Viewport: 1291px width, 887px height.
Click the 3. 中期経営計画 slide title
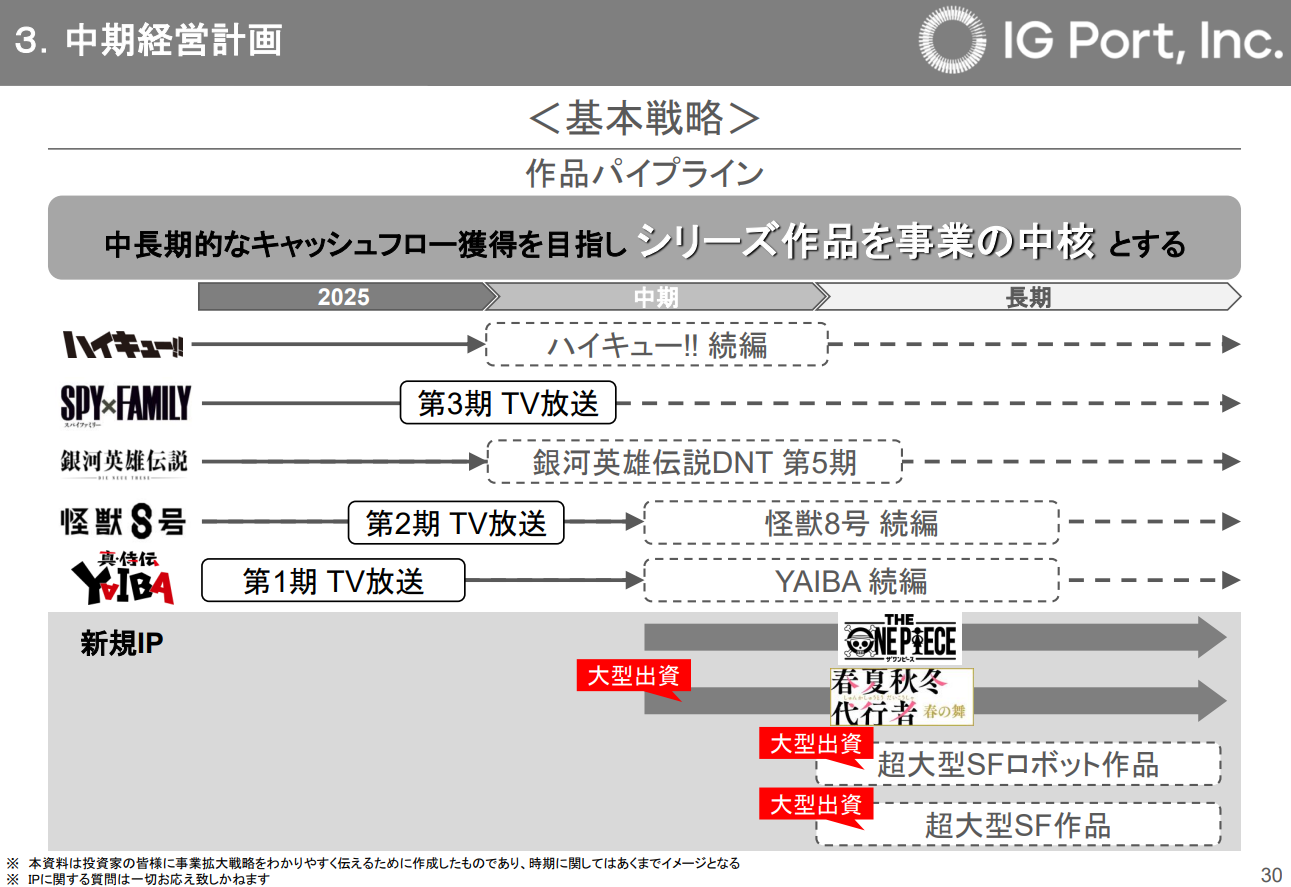(150, 41)
